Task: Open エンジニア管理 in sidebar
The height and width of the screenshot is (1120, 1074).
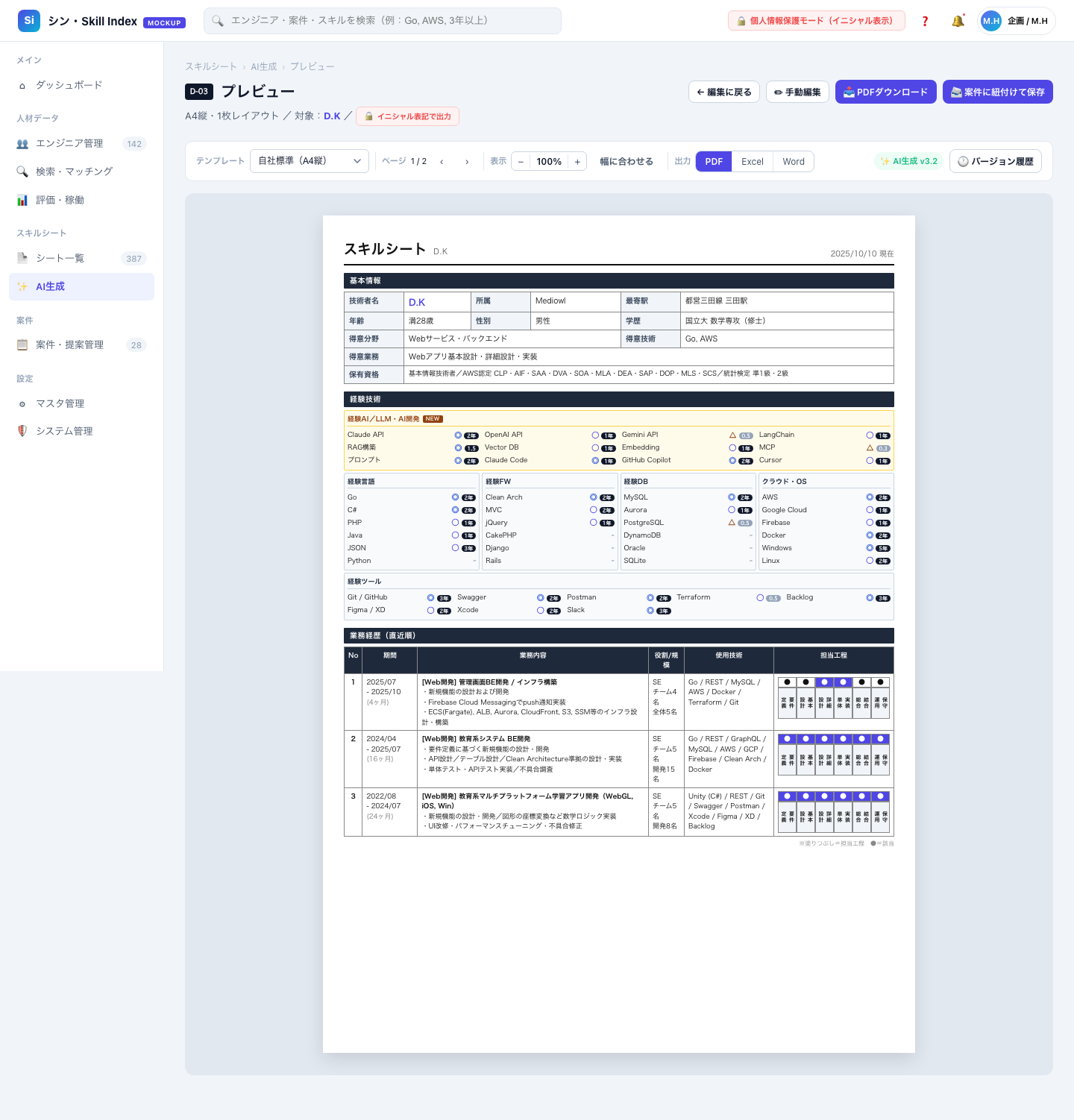Action: click(x=82, y=143)
